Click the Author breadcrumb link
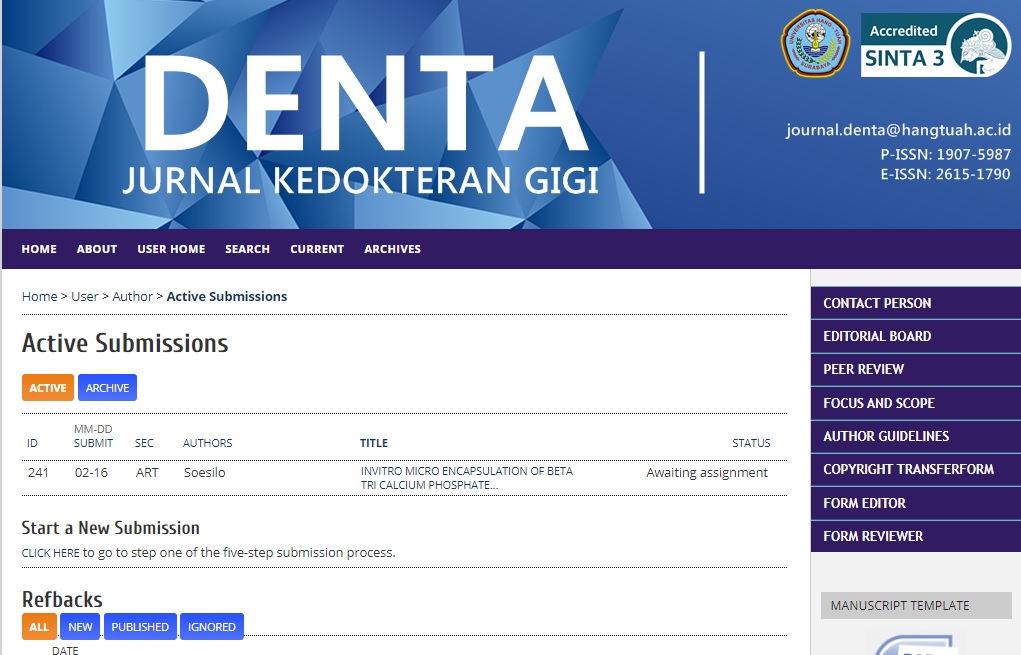Viewport: 1021px width, 655px height. tap(132, 296)
